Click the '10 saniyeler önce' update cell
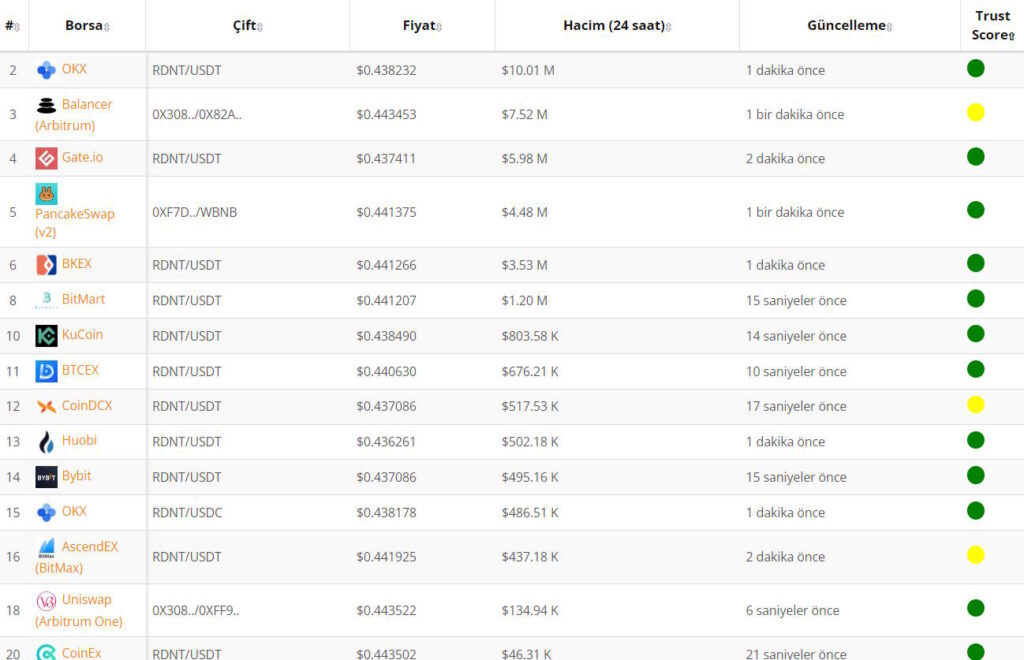Image resolution: width=1024 pixels, height=660 pixels. (796, 371)
